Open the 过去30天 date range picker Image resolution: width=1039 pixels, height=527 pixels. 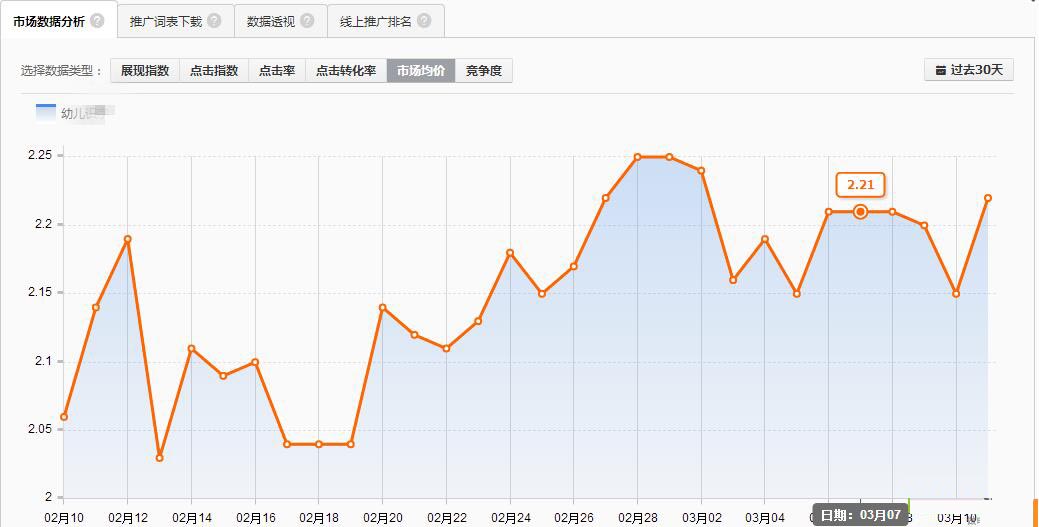coord(969,70)
